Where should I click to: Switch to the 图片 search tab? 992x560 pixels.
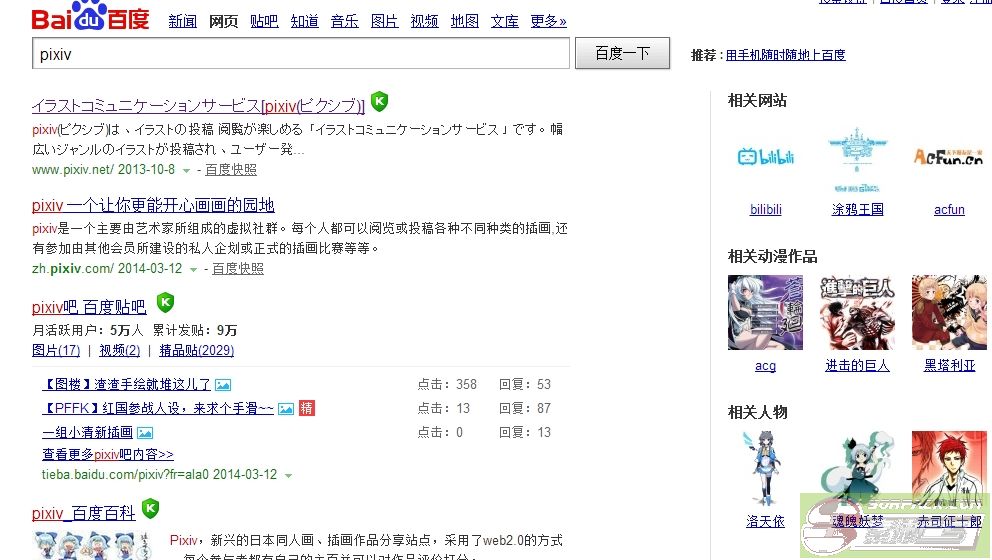point(385,21)
